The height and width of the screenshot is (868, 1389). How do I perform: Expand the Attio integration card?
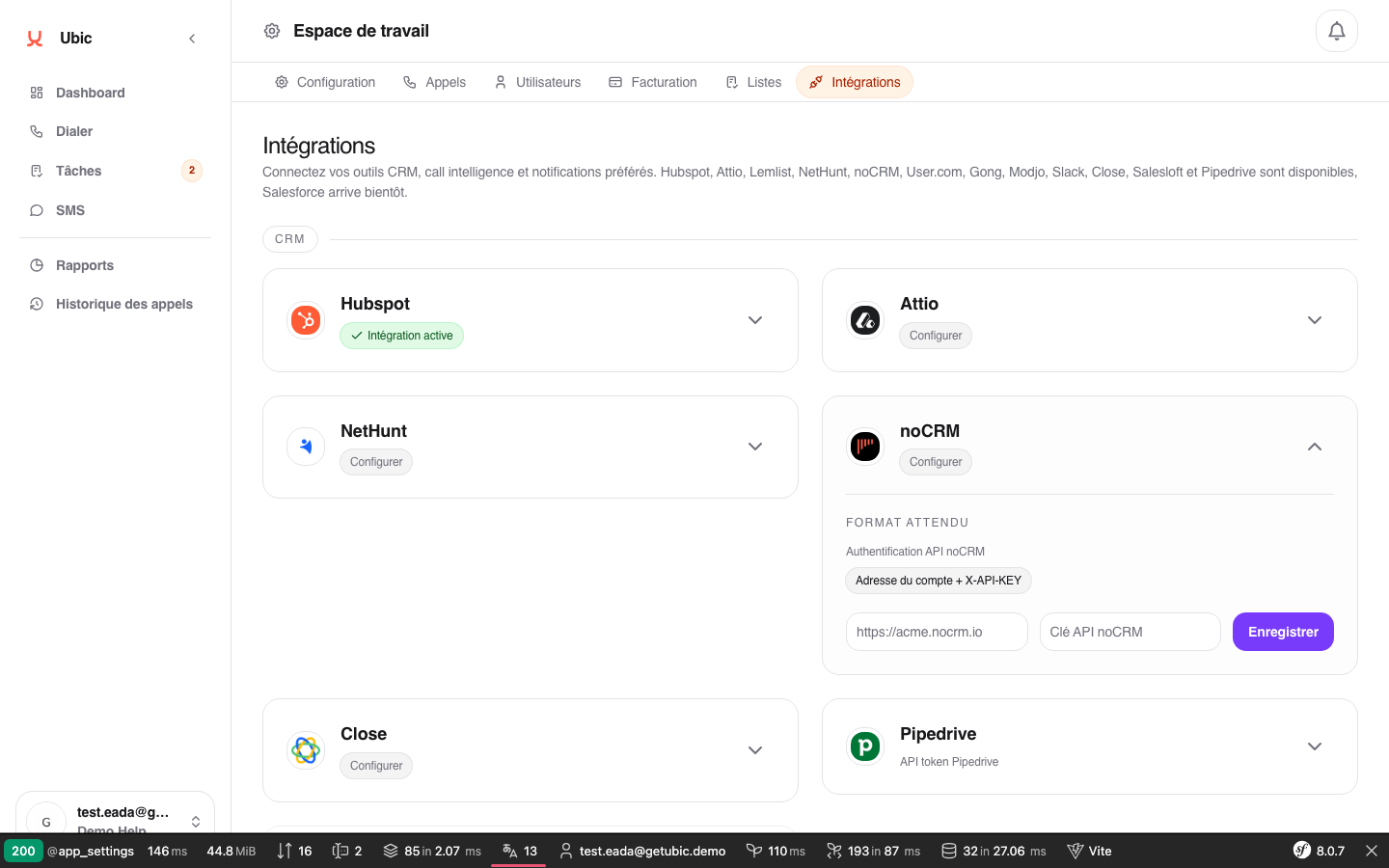click(x=1315, y=320)
